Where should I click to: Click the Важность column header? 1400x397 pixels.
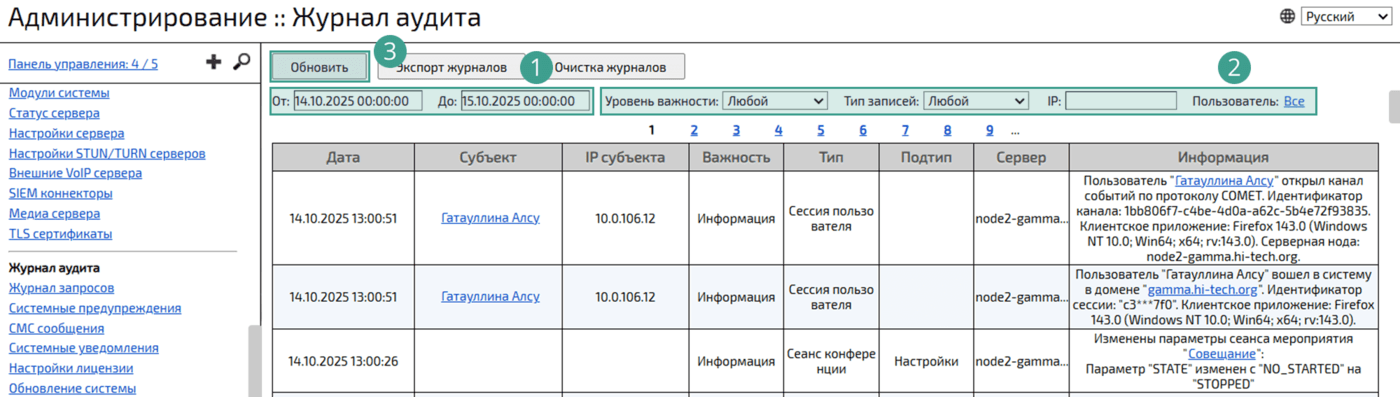(x=736, y=157)
